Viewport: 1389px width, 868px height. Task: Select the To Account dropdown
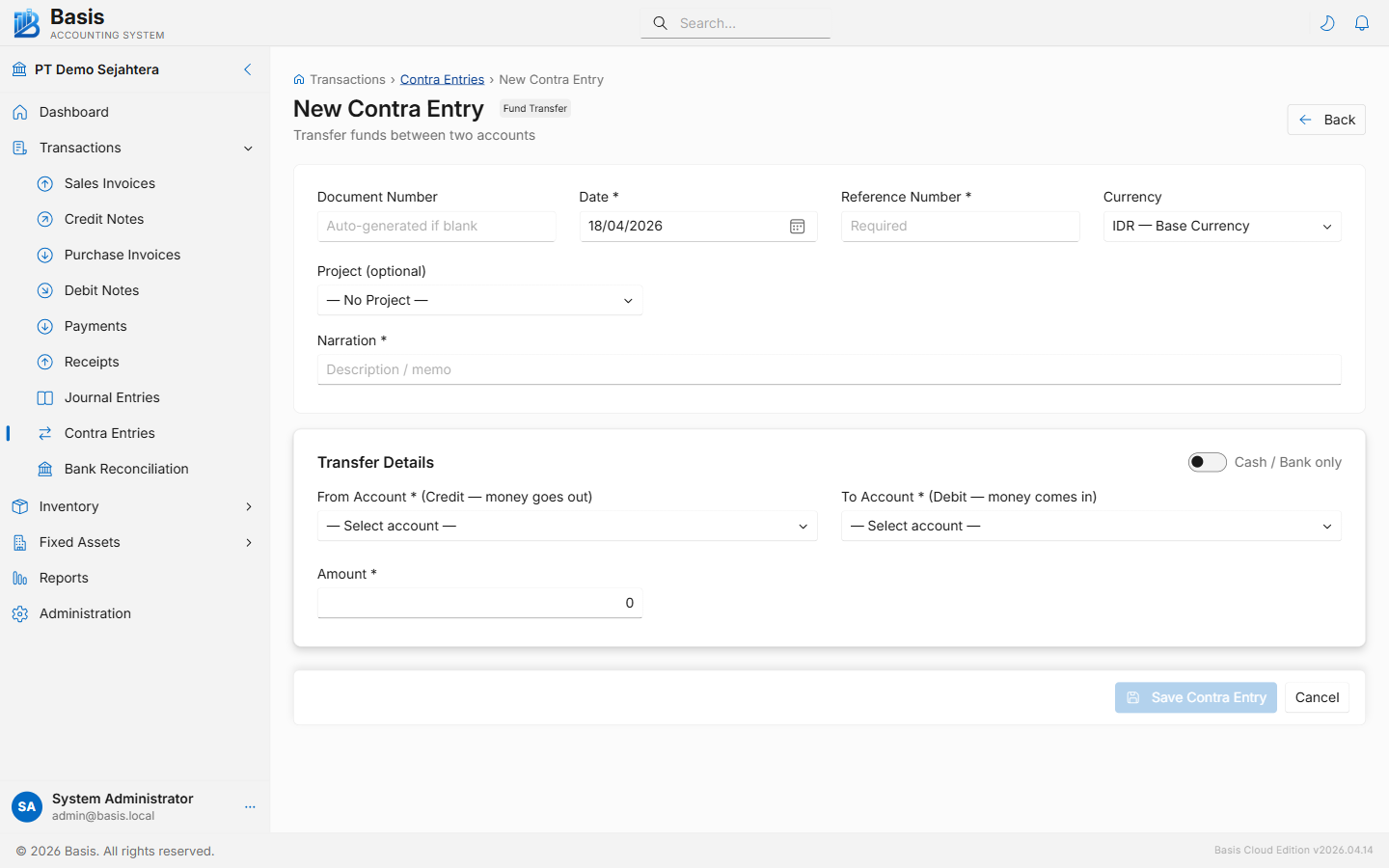(x=1090, y=526)
